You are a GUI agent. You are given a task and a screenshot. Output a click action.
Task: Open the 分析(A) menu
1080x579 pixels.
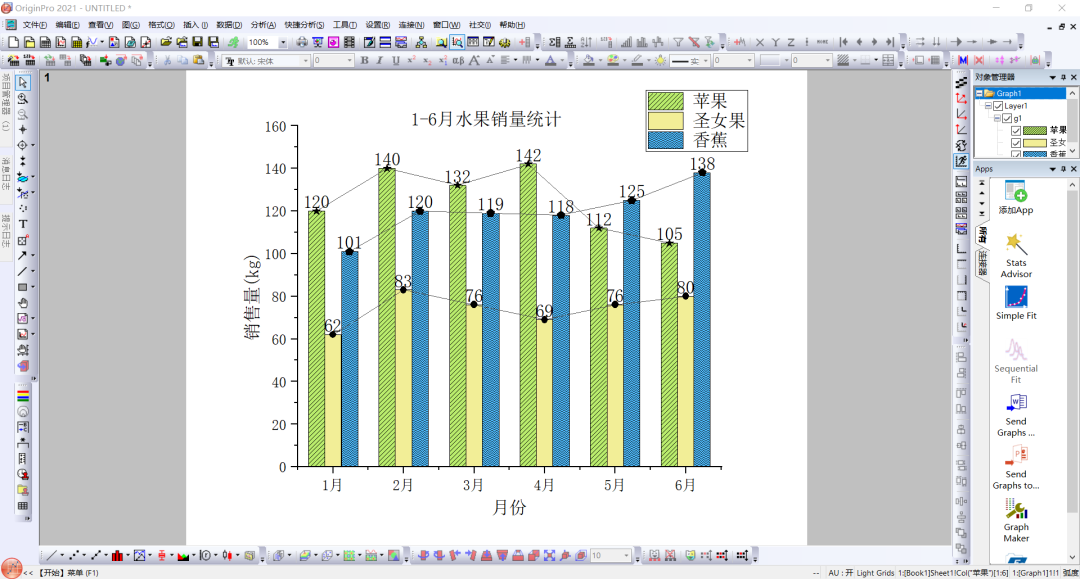(263, 25)
